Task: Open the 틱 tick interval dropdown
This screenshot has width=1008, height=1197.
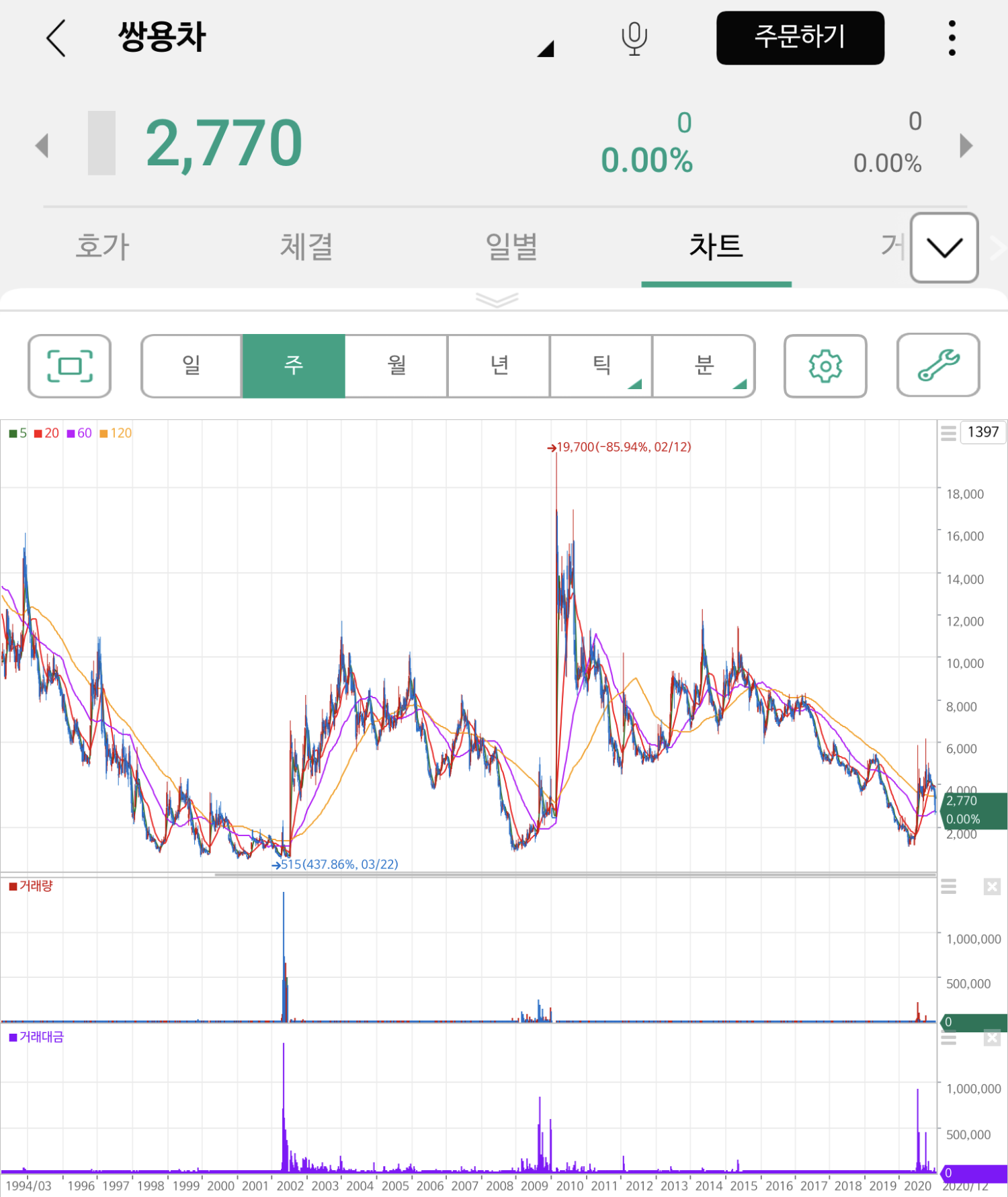Action: pyautogui.click(x=601, y=366)
